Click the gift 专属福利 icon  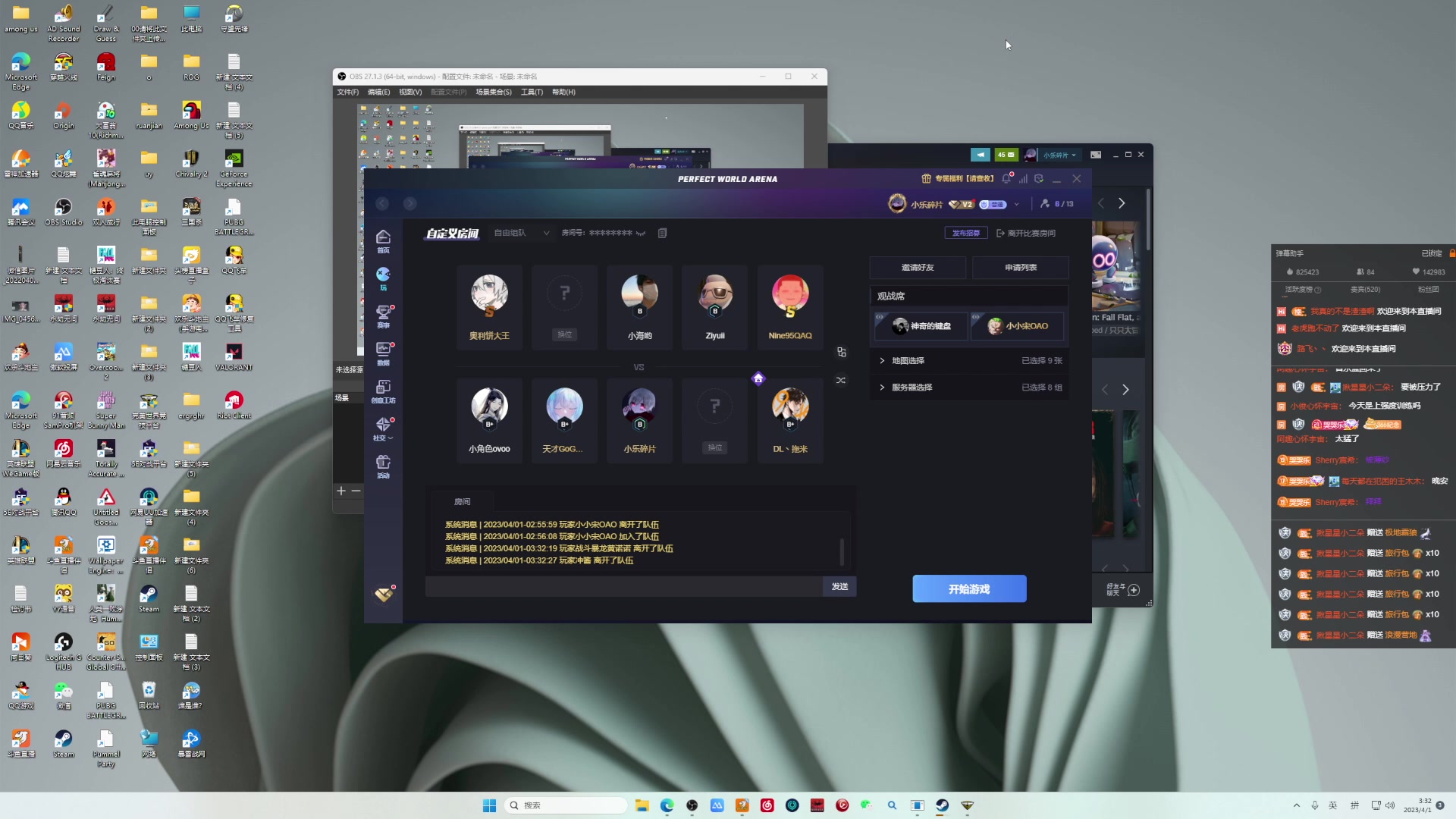tap(926, 179)
